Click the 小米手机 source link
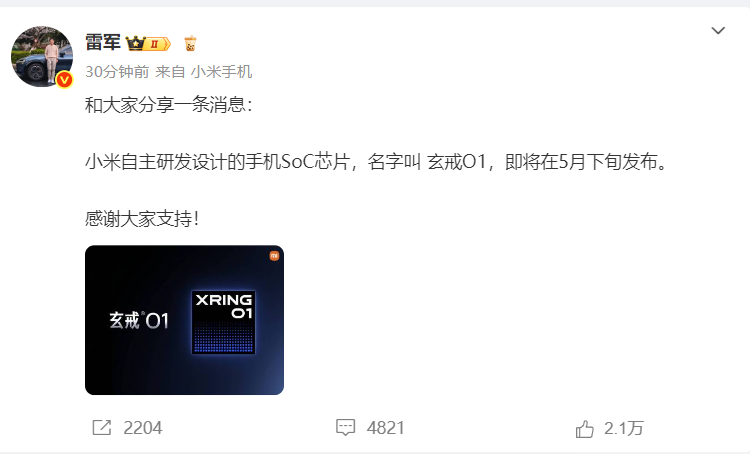 click(221, 72)
